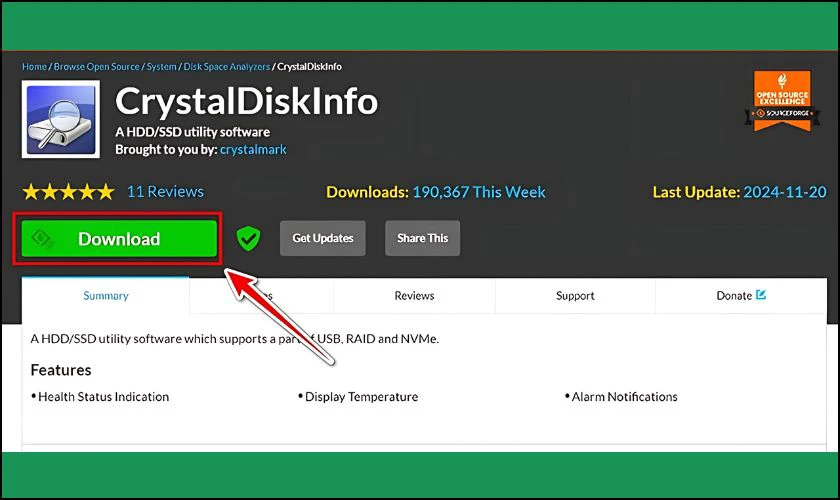Viewport: 840px width, 500px height.
Task: Click the green security shield checkmark icon
Action: tap(249, 238)
